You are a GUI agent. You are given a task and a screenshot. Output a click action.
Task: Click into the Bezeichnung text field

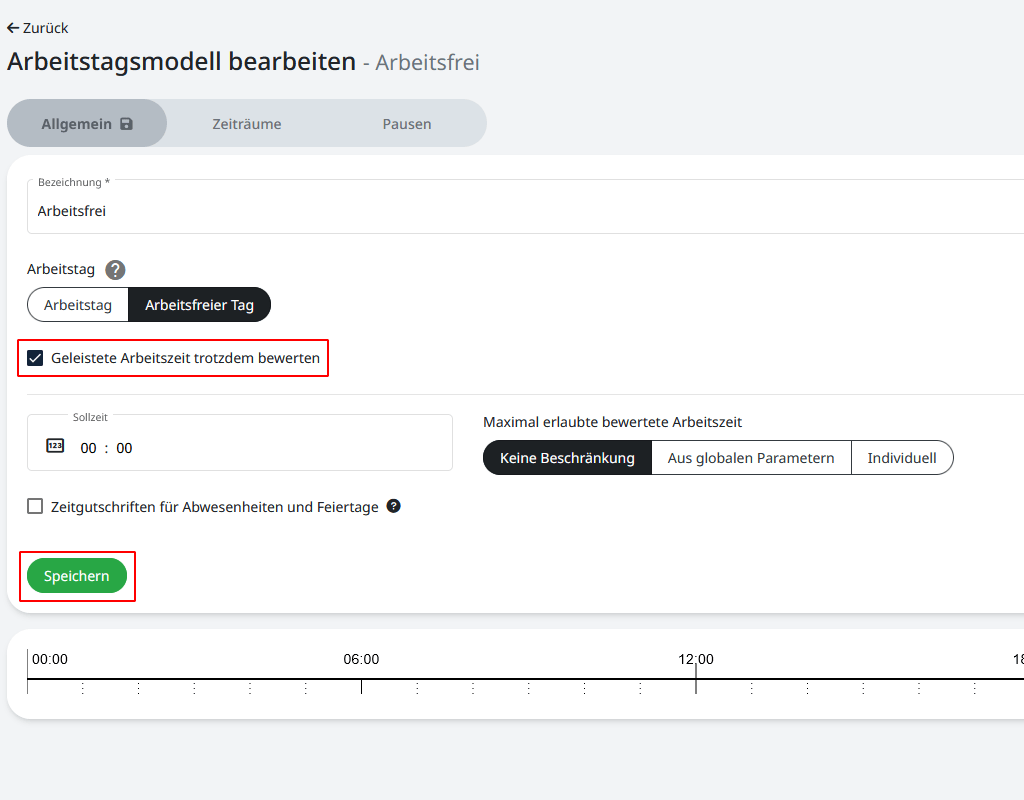500,211
